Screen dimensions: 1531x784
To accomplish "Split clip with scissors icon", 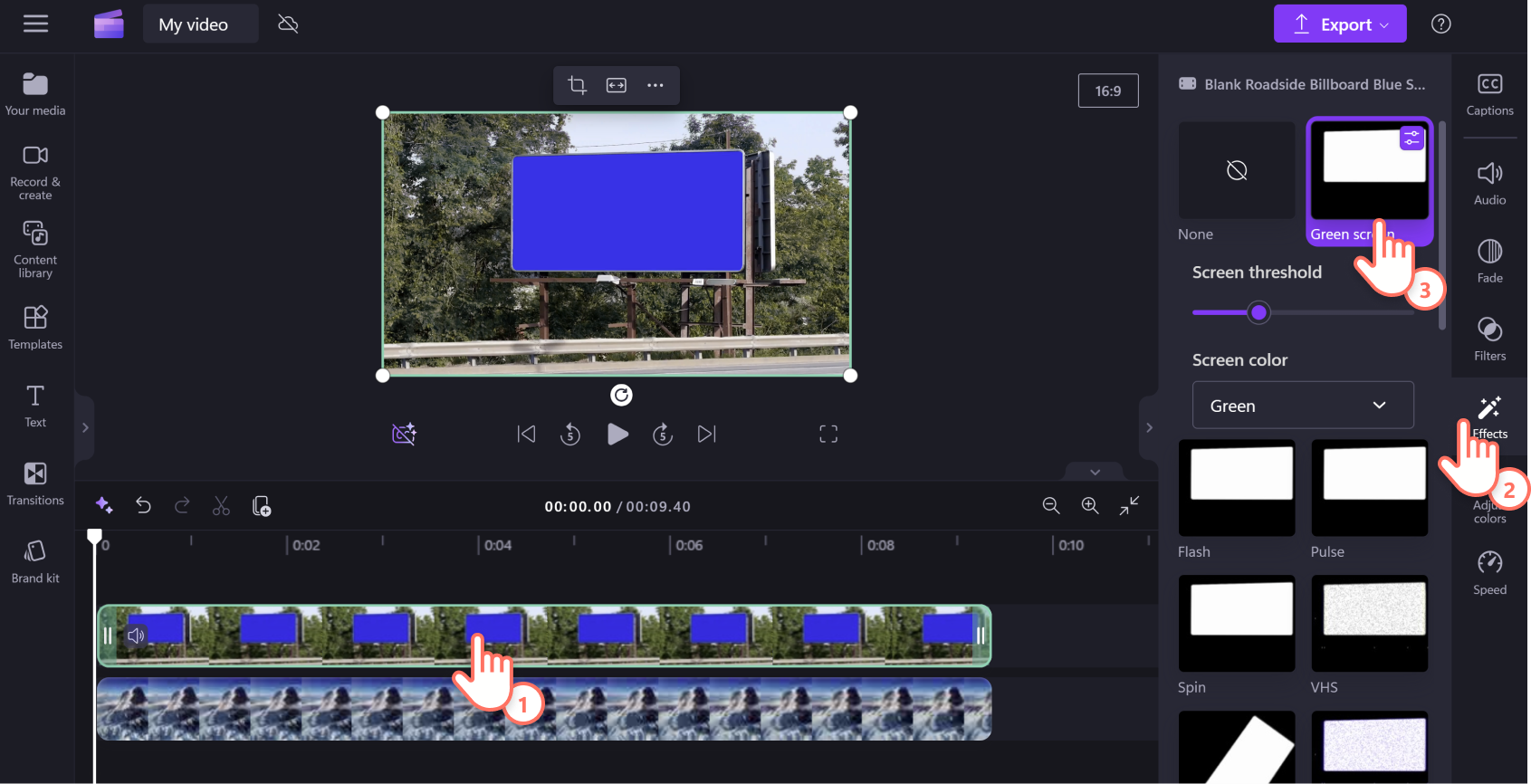I will [221, 505].
